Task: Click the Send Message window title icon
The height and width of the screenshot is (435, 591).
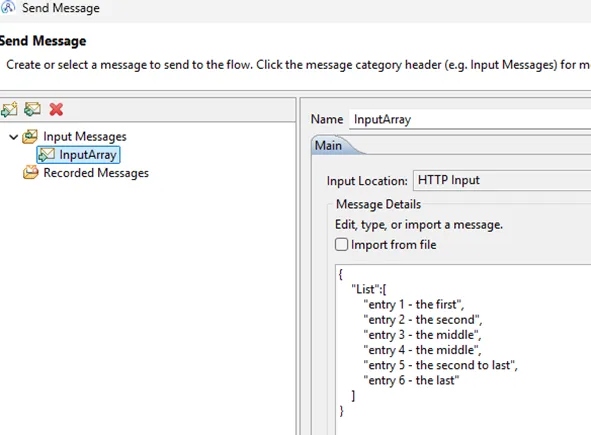Action: (8, 7)
